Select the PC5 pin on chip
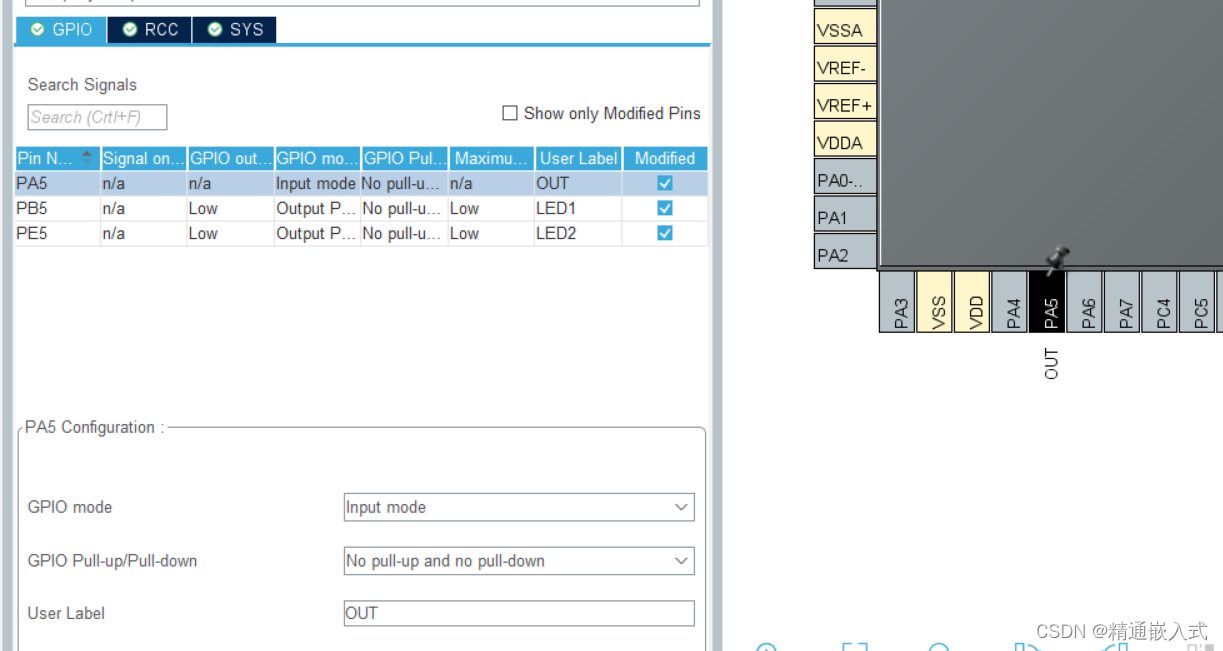This screenshot has width=1223, height=651. [x=1198, y=302]
